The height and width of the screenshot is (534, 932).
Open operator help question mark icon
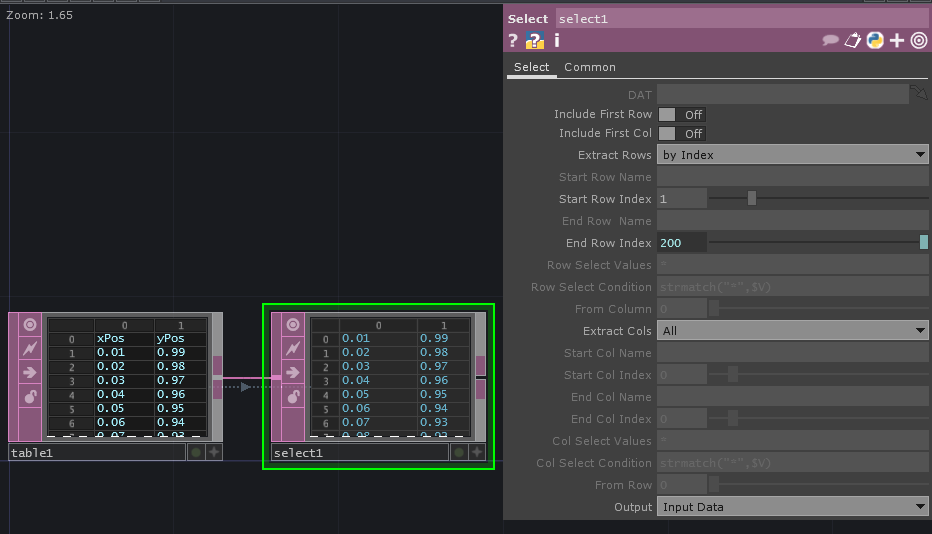(x=513, y=40)
